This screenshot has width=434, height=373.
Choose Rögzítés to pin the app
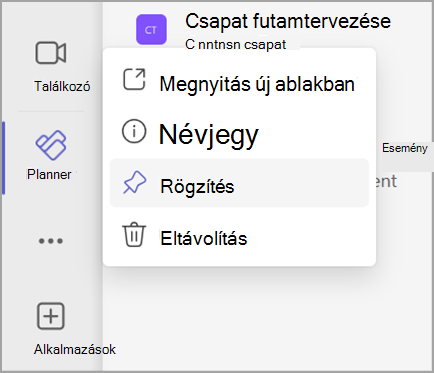[239, 183]
